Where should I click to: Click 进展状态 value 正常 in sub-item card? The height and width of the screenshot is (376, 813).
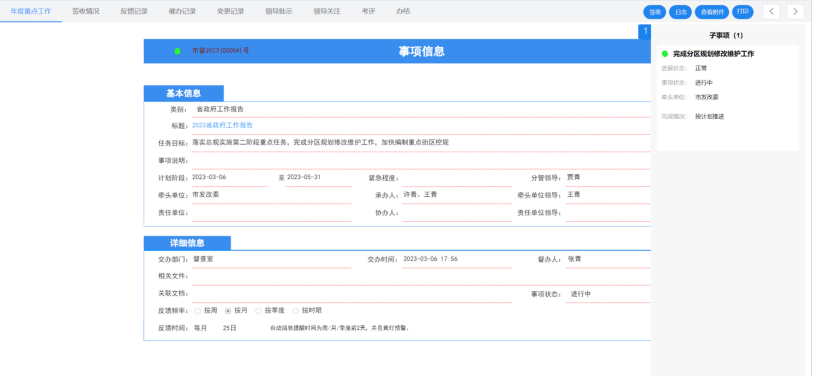[701, 68]
